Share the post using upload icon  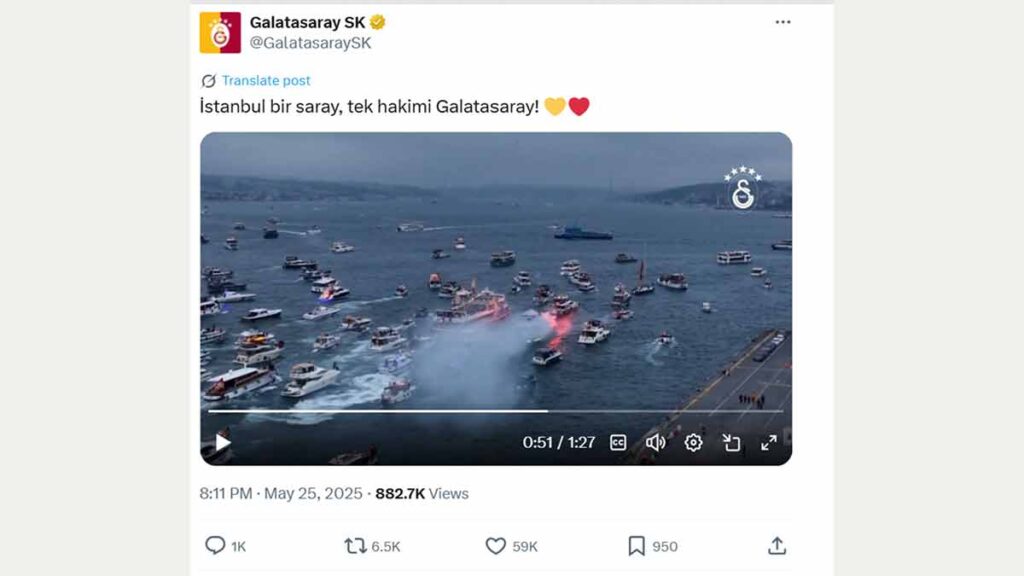coord(776,545)
